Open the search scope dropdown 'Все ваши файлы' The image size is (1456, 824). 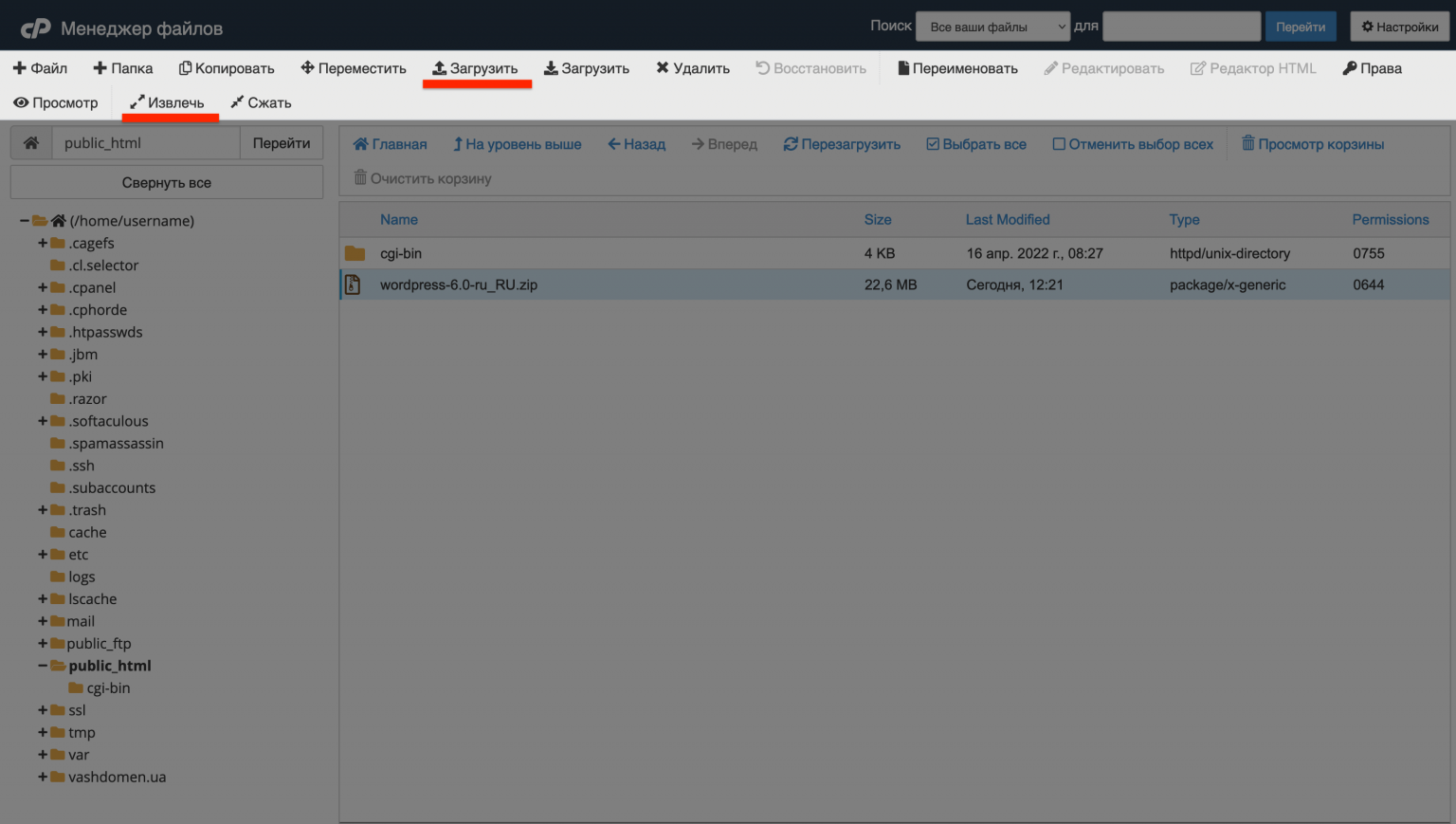tap(992, 27)
